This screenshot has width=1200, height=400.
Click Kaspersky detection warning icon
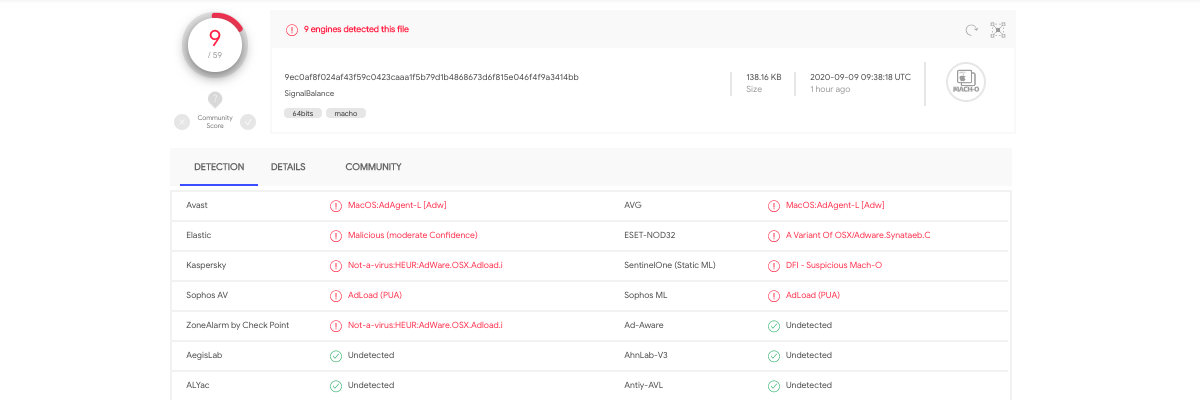point(336,265)
